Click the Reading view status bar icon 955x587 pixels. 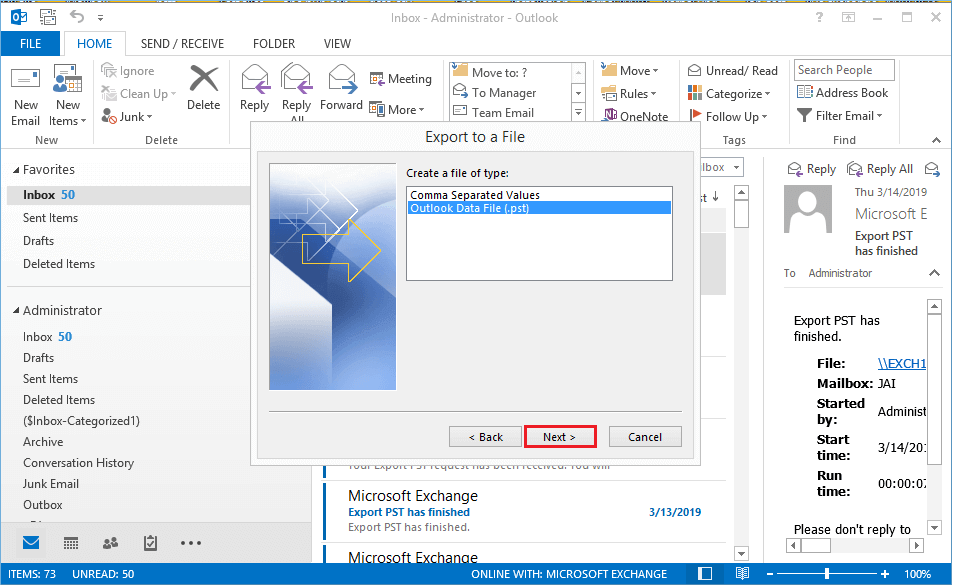click(742, 574)
